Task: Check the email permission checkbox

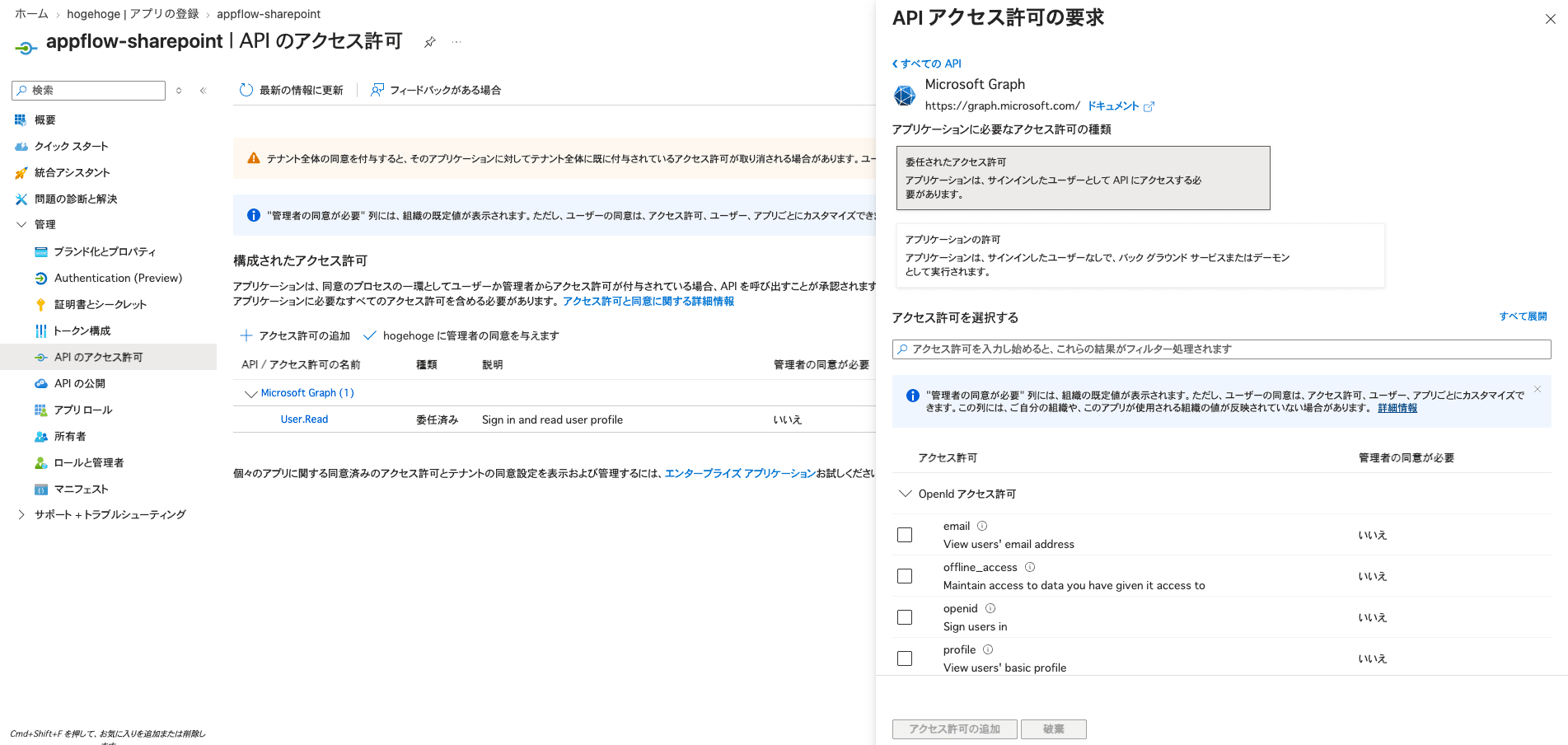Action: (x=905, y=535)
